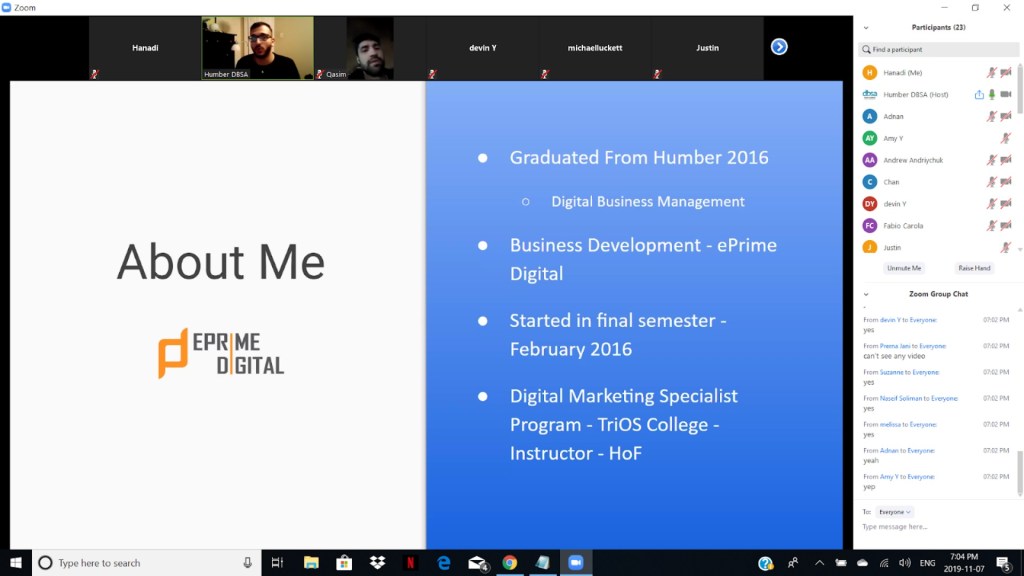Viewport: 1024px width, 576px height.
Task: Collapse the Participants panel chevron
Action: [x=866, y=28]
